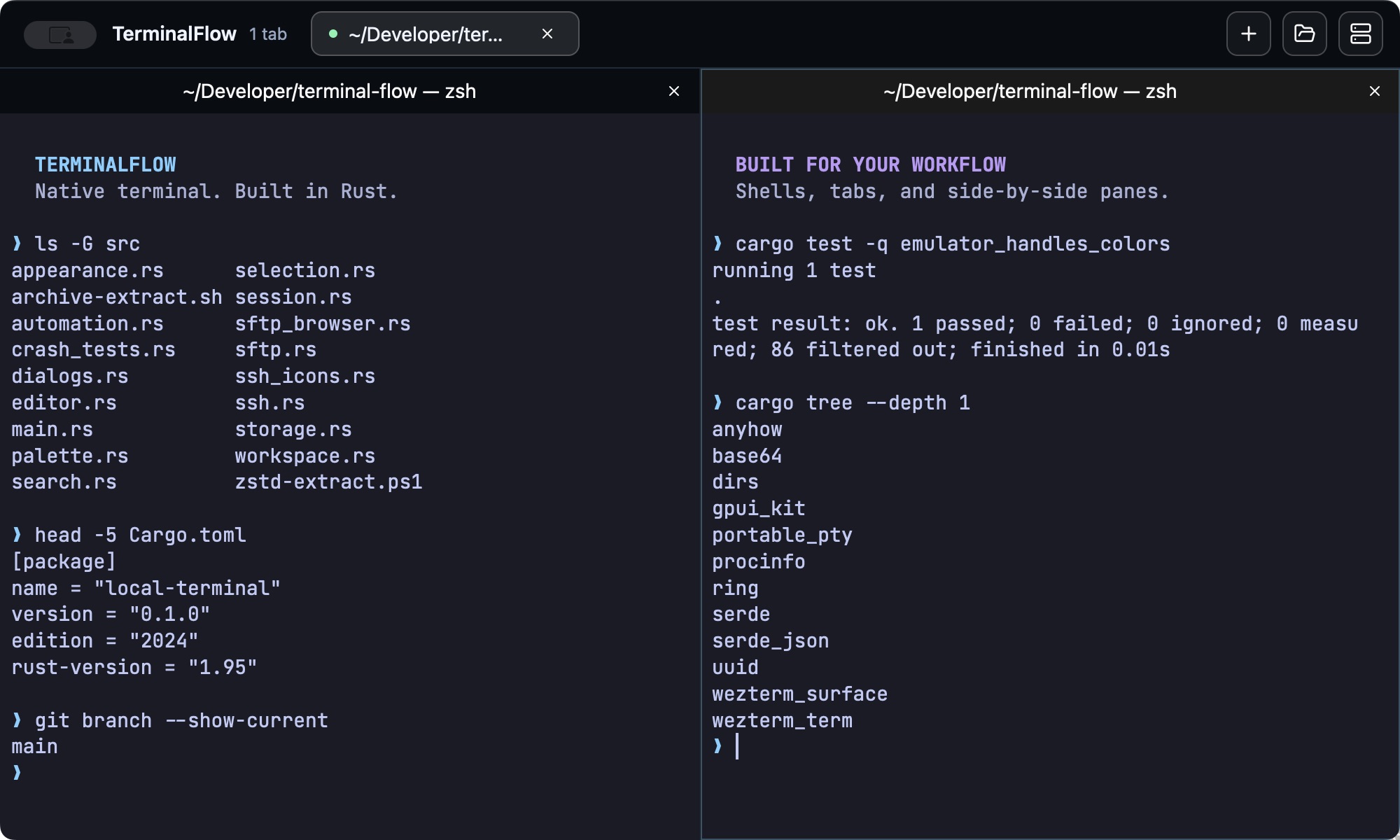The width and height of the screenshot is (1400, 840).
Task: Open the folder icon in the title bar
Action: coord(1304,34)
